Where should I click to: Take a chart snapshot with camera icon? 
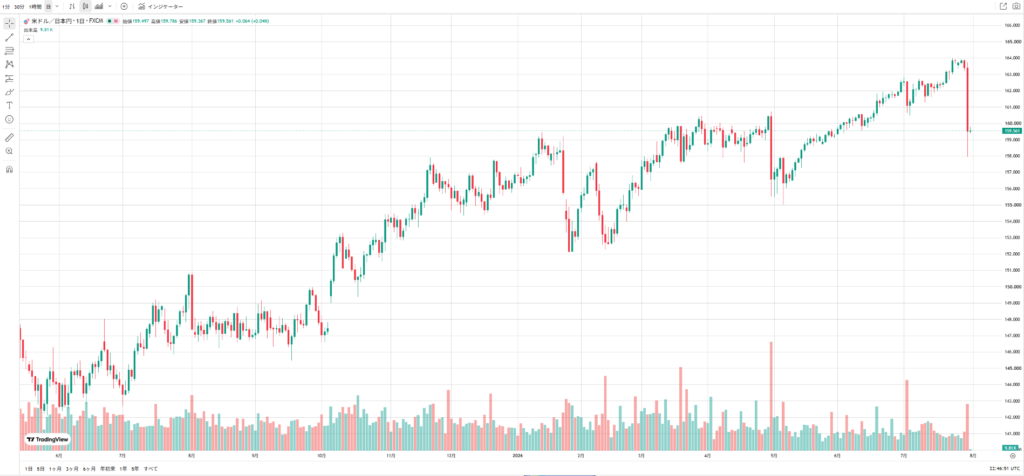click(1016, 6)
